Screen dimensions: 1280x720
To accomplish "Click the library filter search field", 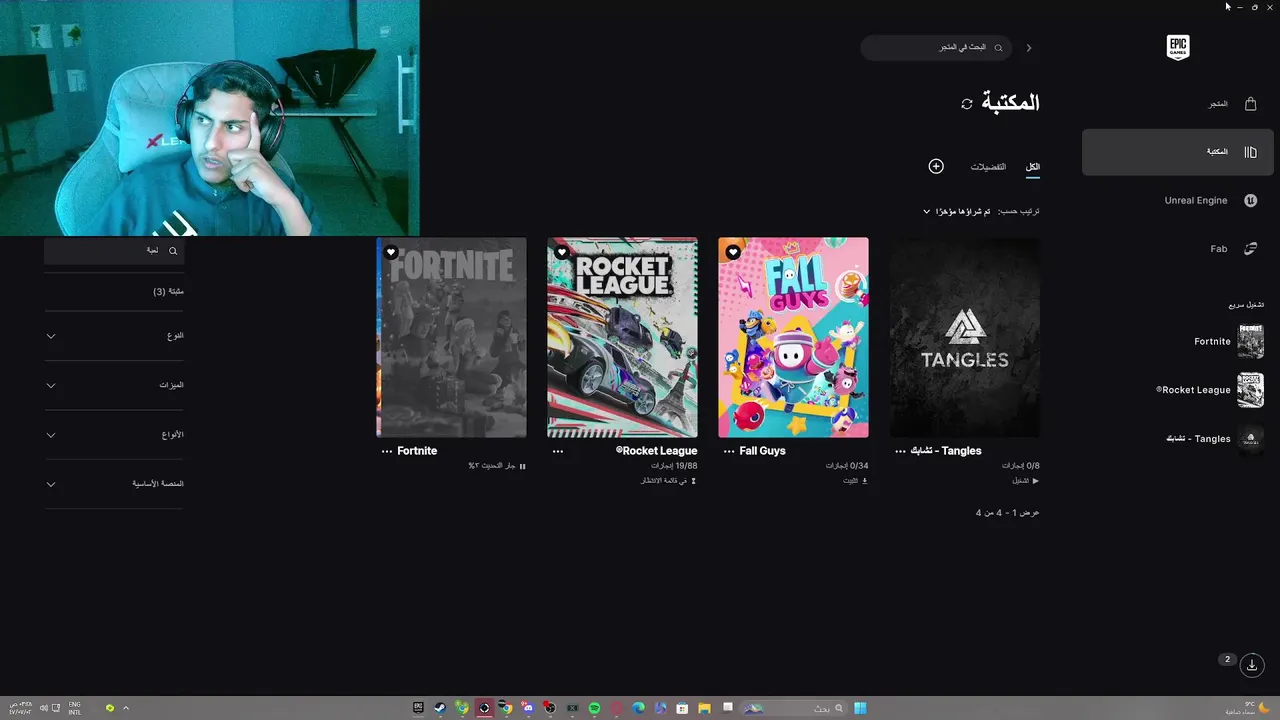I will 114,251.
